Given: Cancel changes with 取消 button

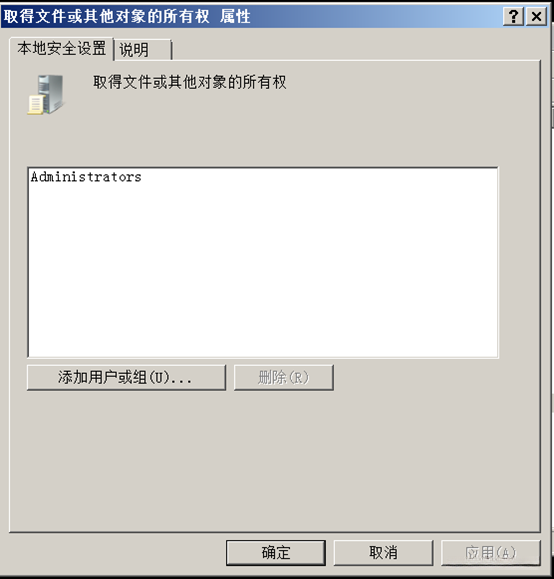Looking at the screenshot, I should point(383,553).
